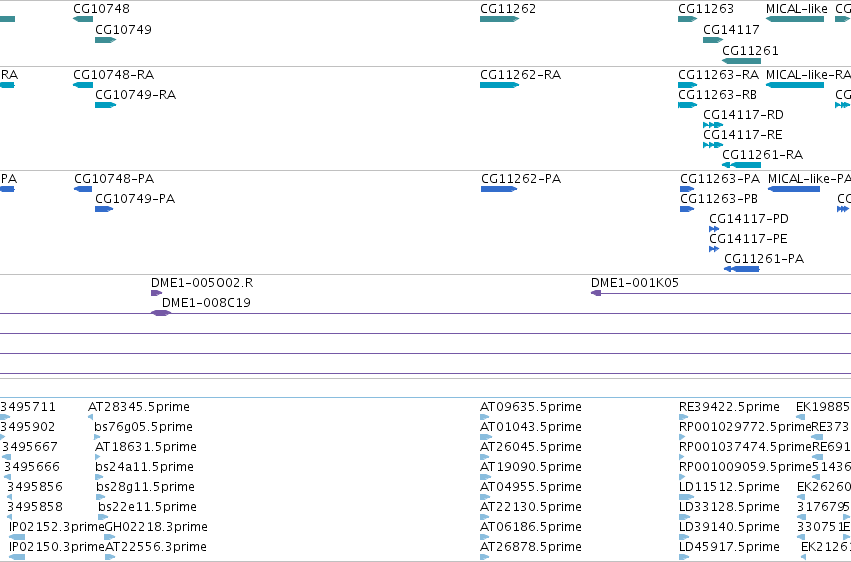Click EST label 3495902
Viewport: 851px width, 562px height.
(x=28, y=427)
